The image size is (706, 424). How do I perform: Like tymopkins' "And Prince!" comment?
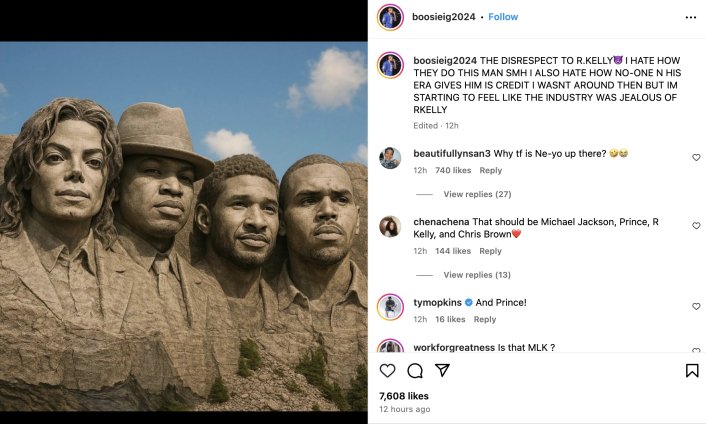[696, 307]
